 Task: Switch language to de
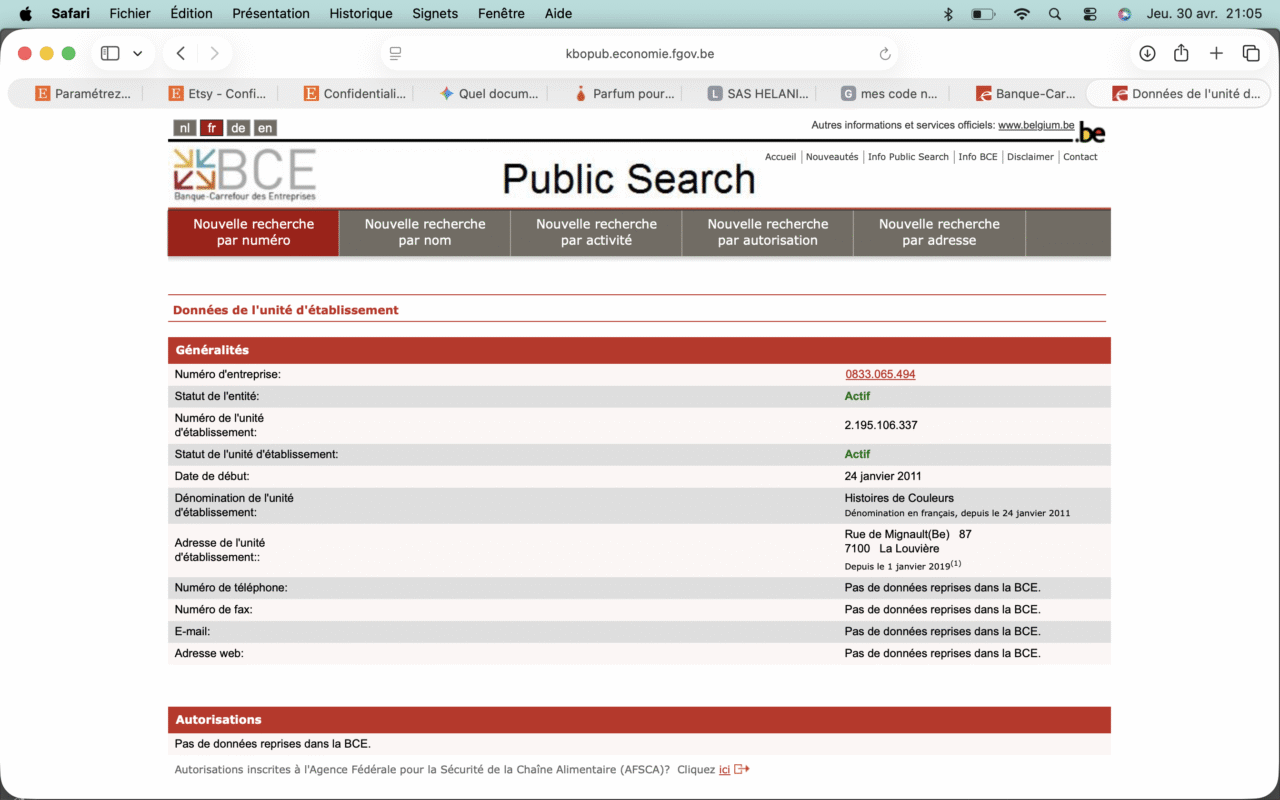[238, 128]
